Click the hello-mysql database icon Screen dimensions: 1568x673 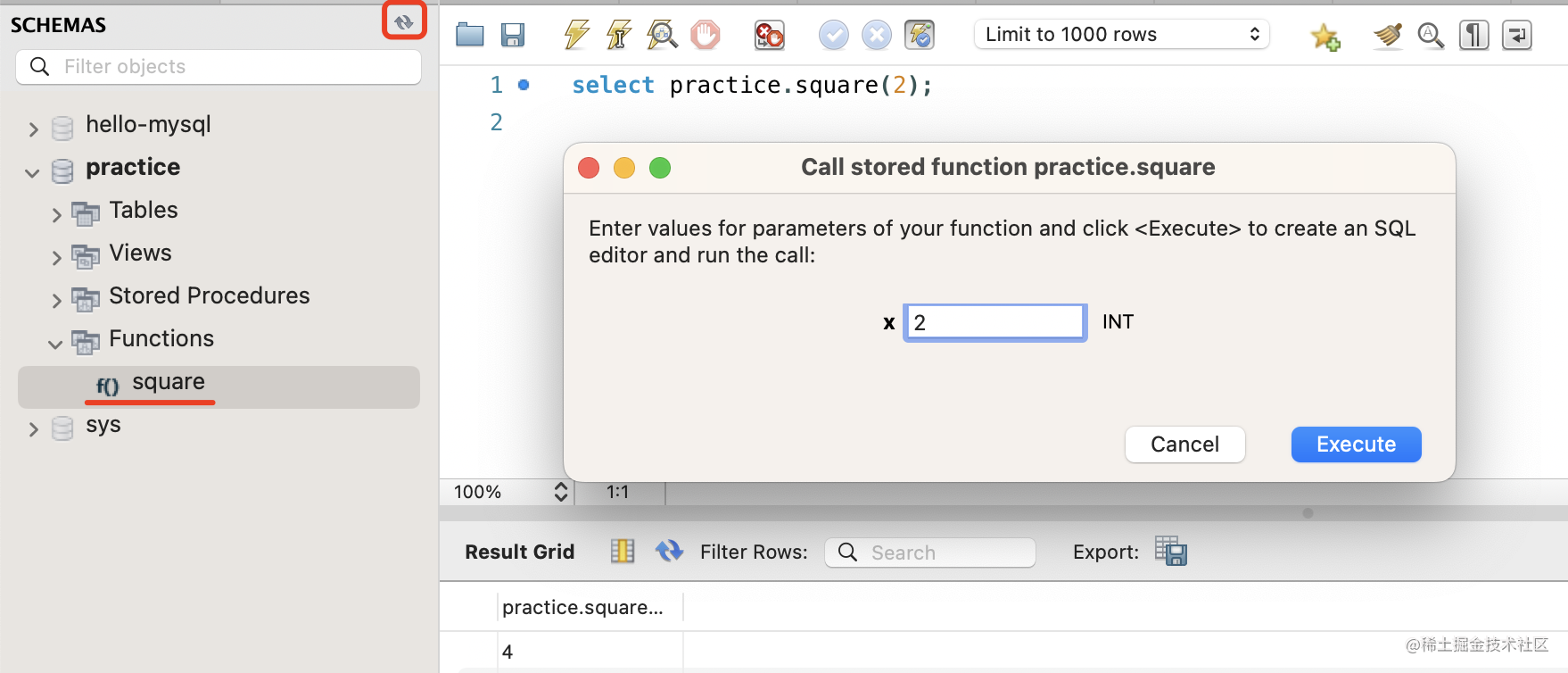(x=62, y=129)
